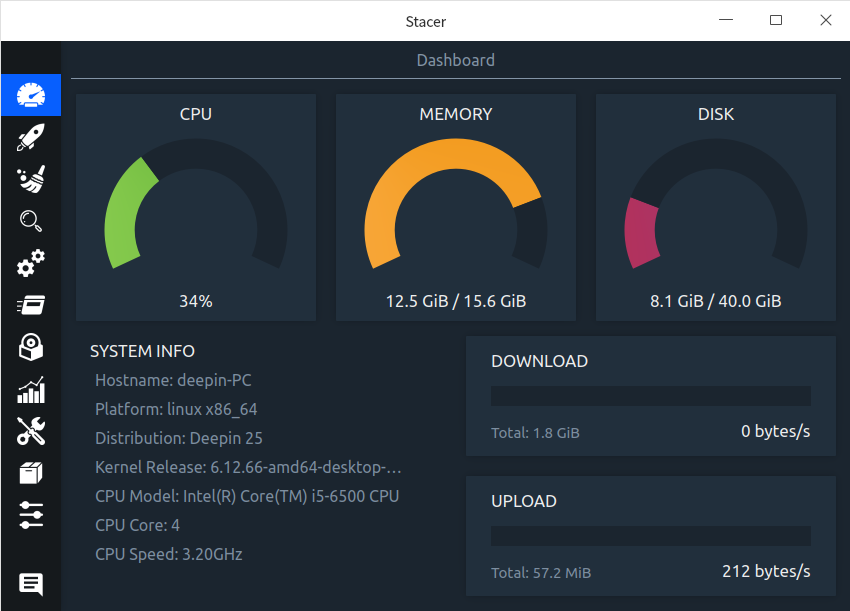
Task: Open the Search magnifier page
Action: [31, 221]
